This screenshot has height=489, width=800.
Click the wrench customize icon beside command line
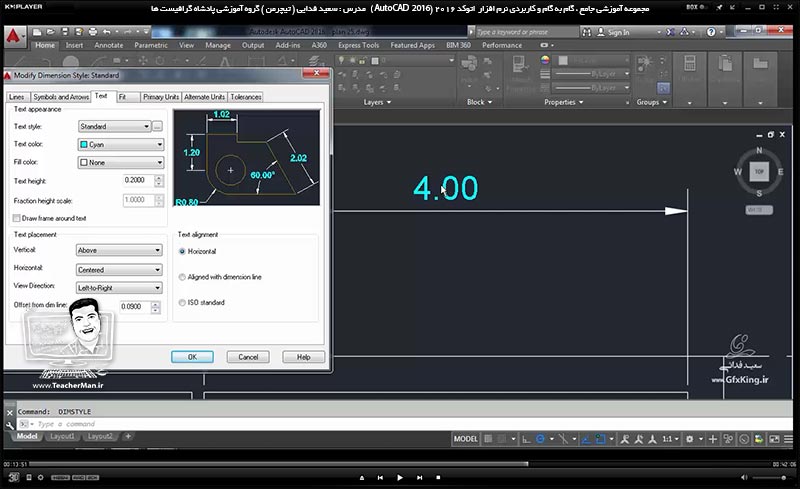point(10,425)
